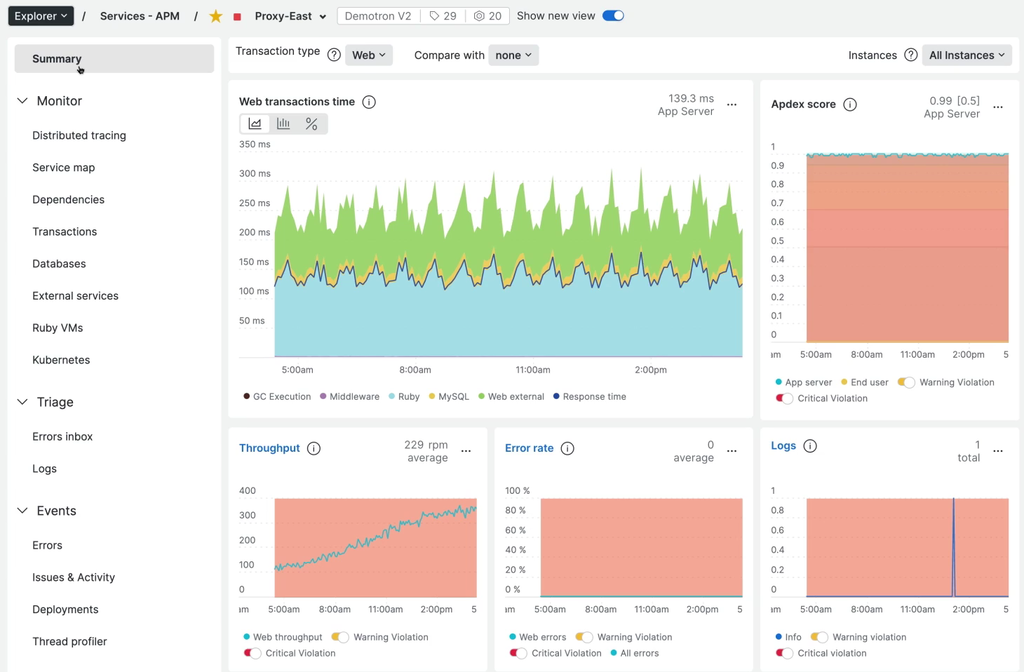Viewport: 1024px width, 672px height.
Task: Open the Logs chart via its title link
Action: [x=783, y=445]
